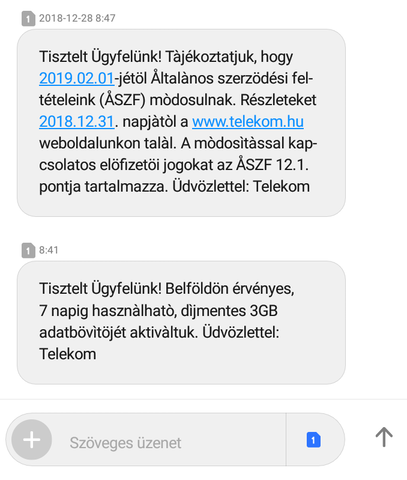
Task: Select the blue SIM 1 selector icon
Action: pos(313,440)
